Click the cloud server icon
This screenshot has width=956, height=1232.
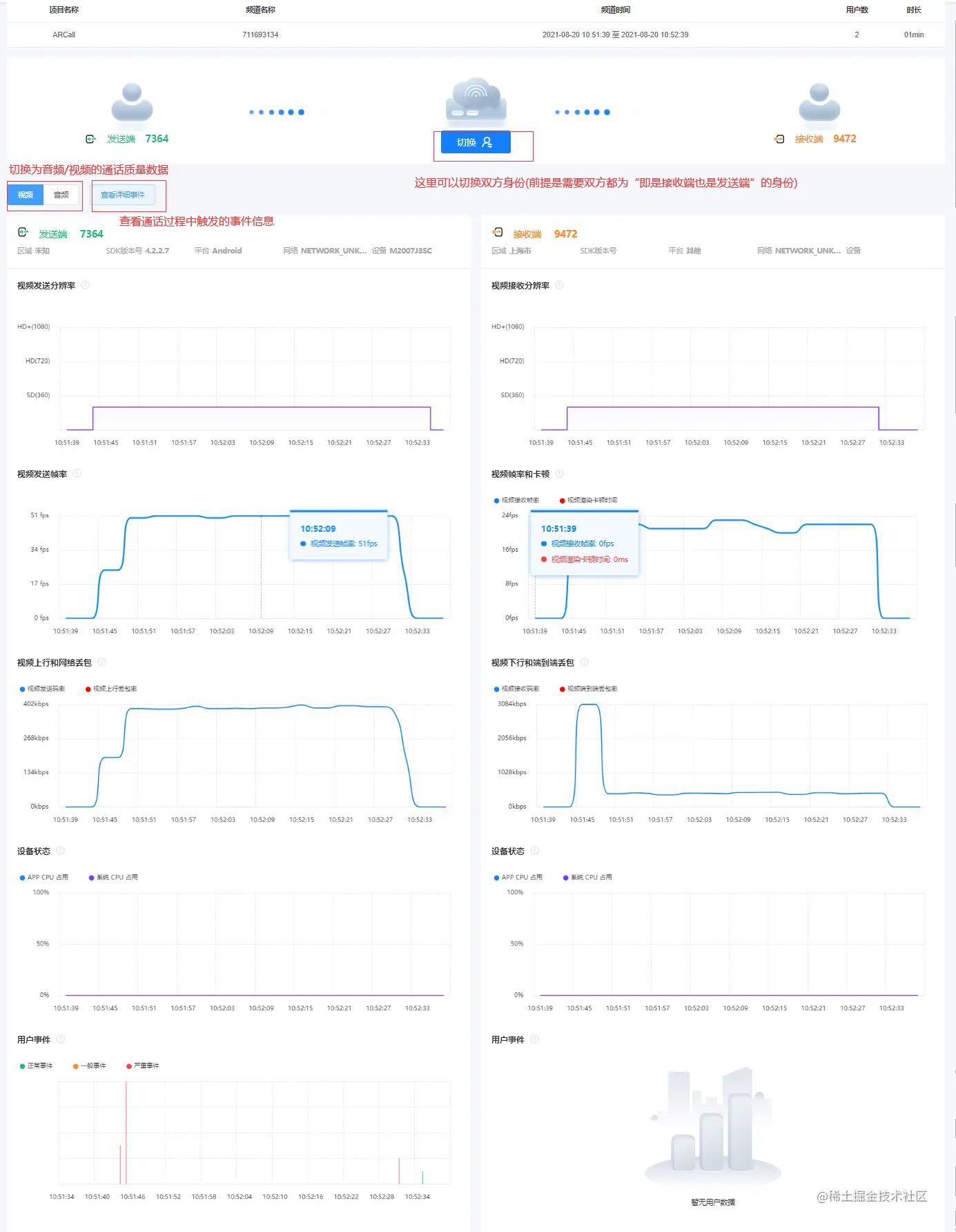click(x=476, y=99)
